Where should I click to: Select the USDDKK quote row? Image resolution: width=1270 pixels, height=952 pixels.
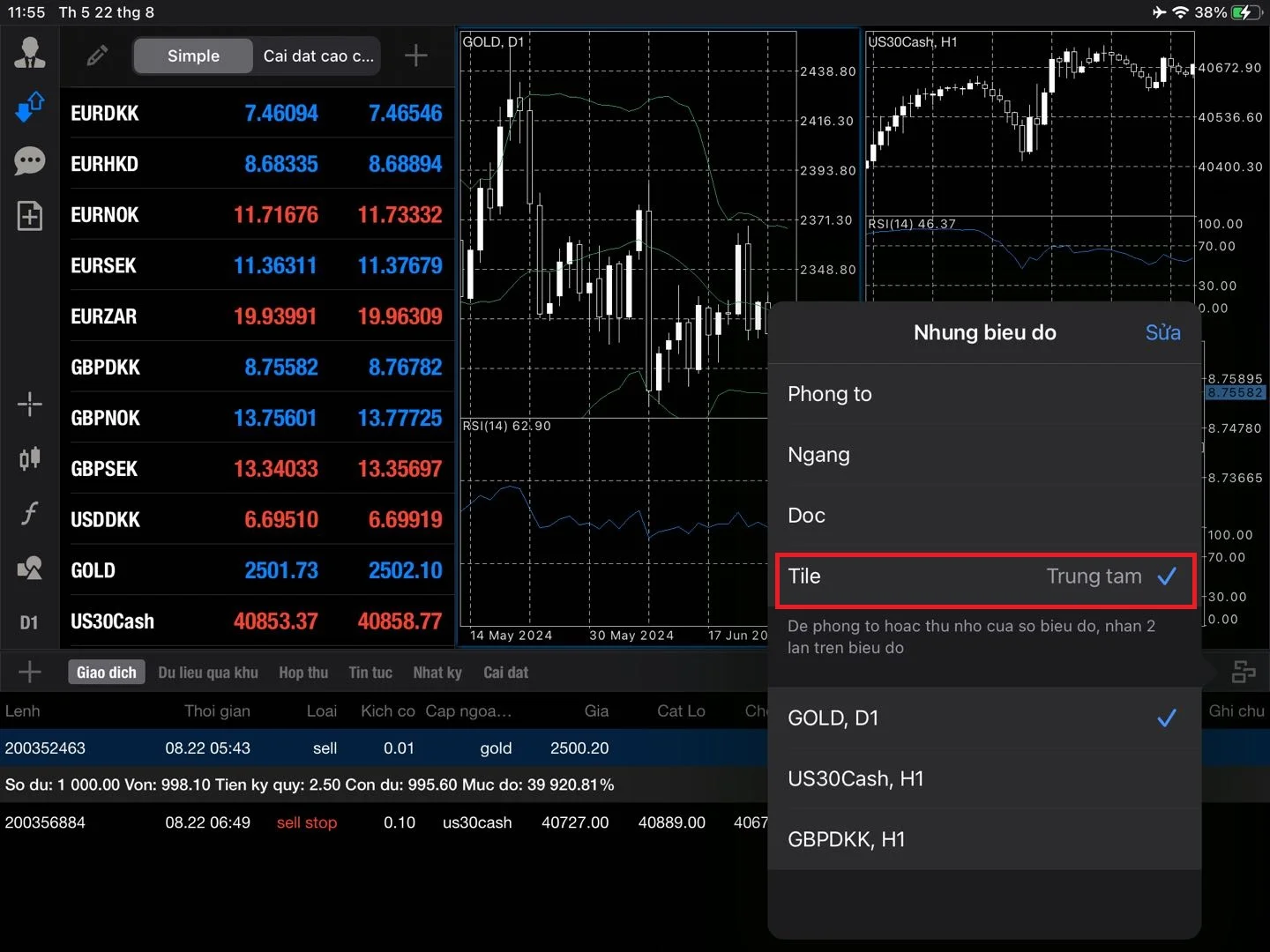[x=258, y=520]
